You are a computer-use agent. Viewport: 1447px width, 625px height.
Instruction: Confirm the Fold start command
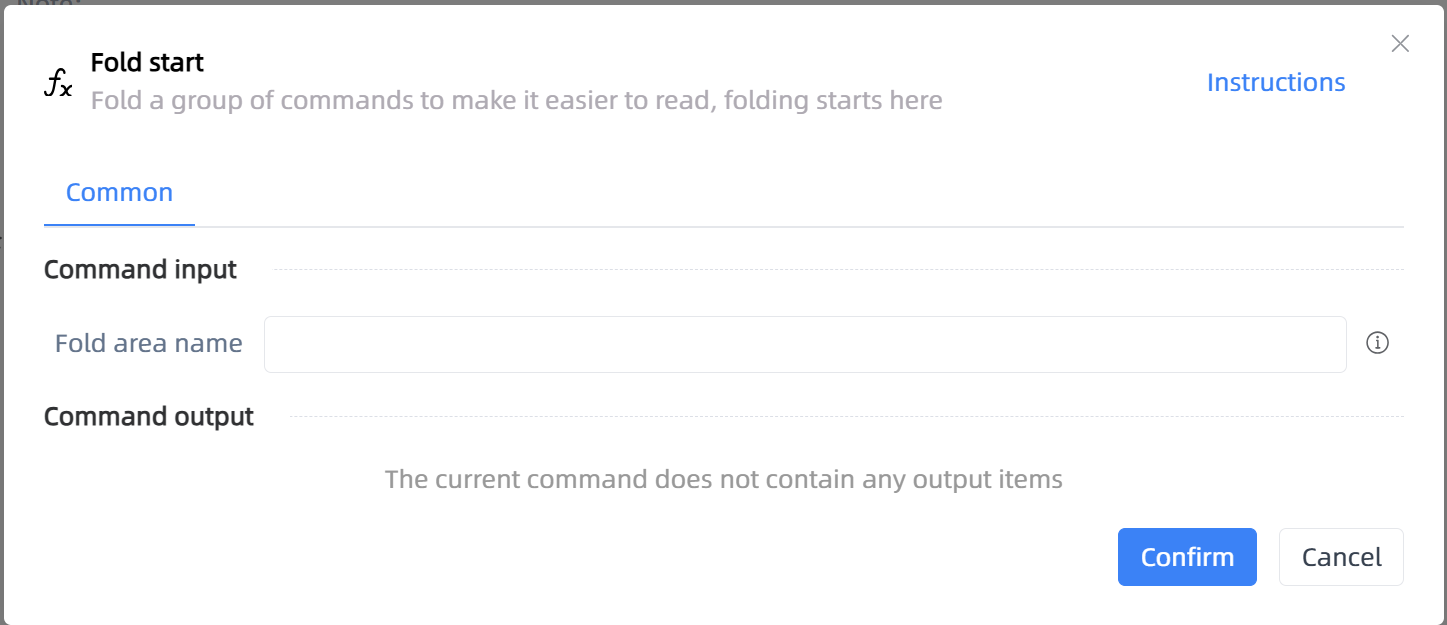(x=1187, y=557)
